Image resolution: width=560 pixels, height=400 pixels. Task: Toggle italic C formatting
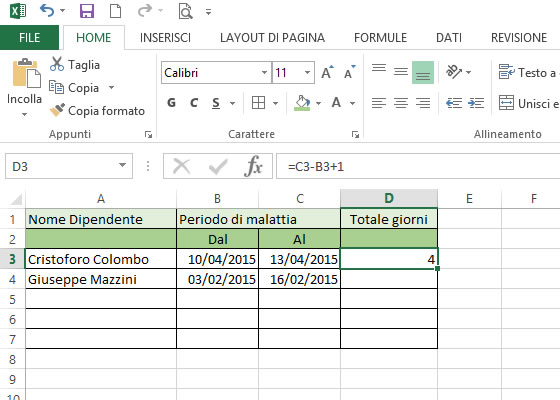click(194, 103)
